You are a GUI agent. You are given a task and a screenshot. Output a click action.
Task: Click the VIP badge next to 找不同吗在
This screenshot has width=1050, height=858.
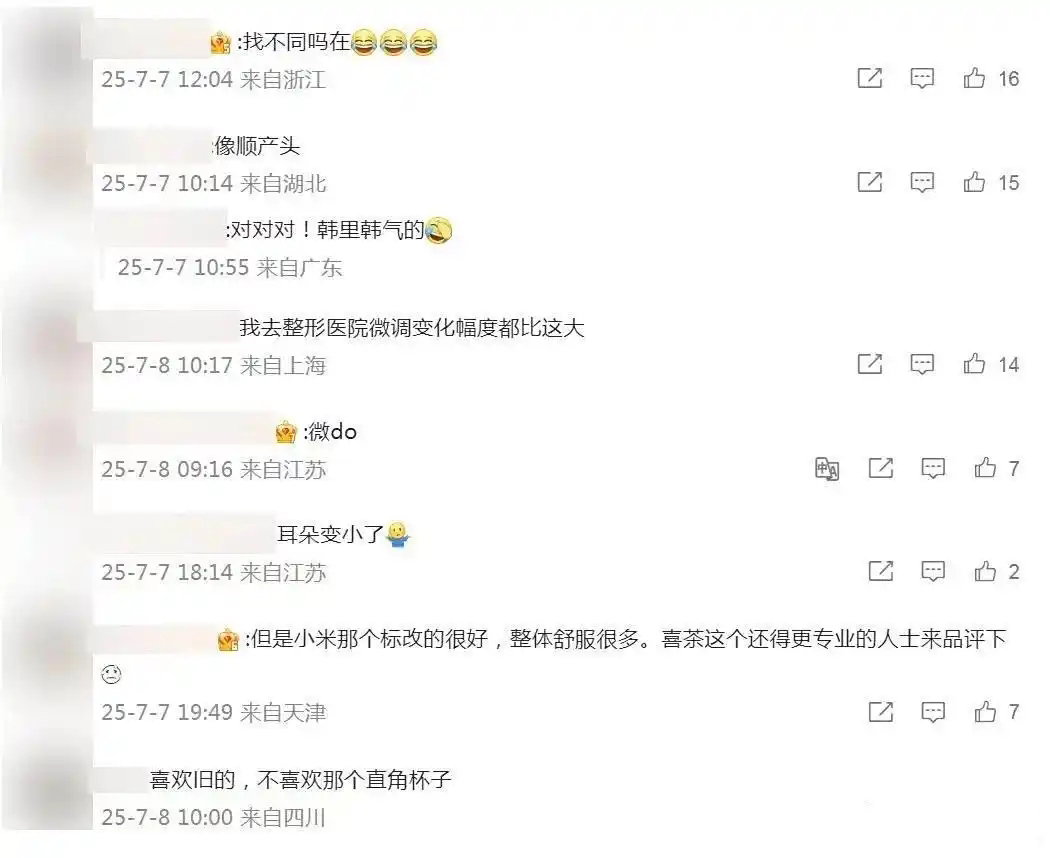pyautogui.click(x=221, y=44)
